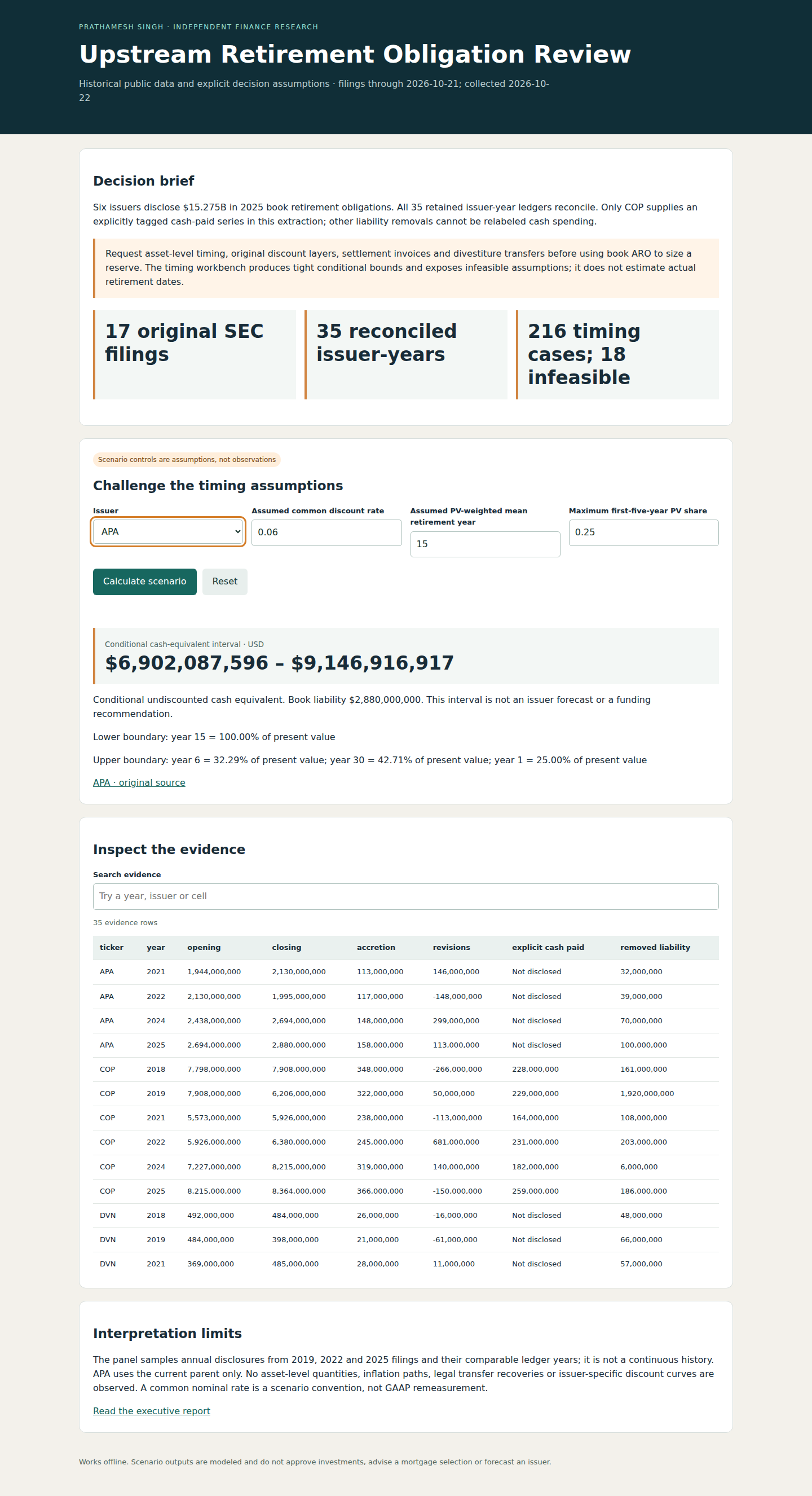Open the Issuer dropdown showing APA

[167, 531]
